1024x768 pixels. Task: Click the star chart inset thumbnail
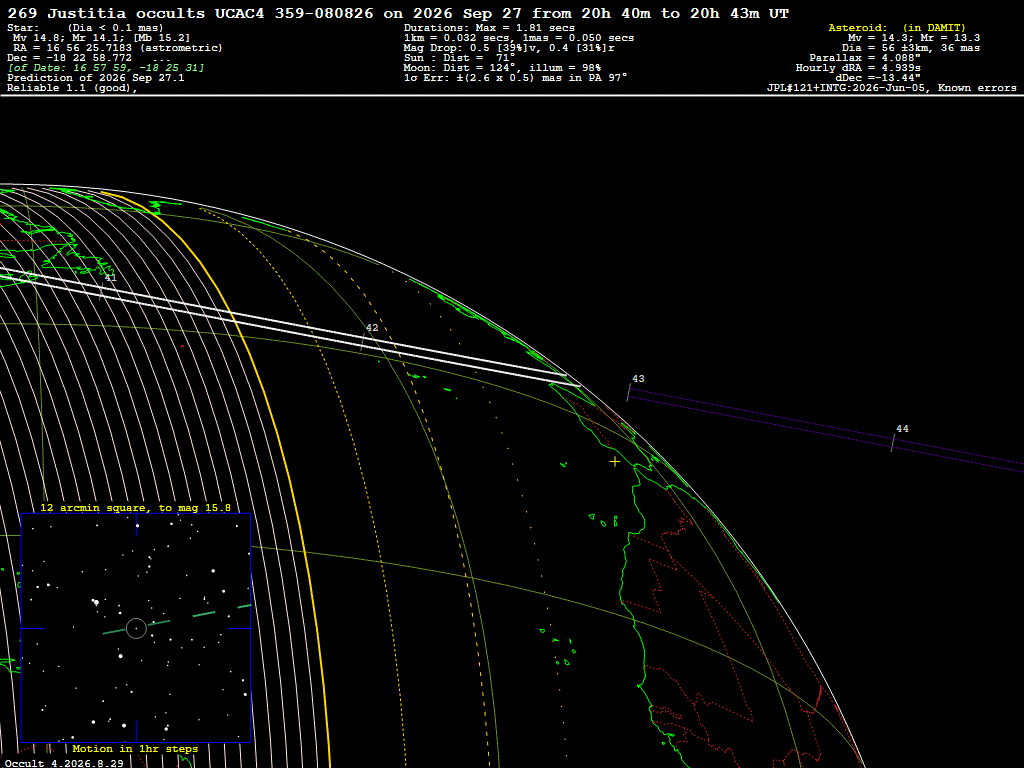click(x=136, y=628)
